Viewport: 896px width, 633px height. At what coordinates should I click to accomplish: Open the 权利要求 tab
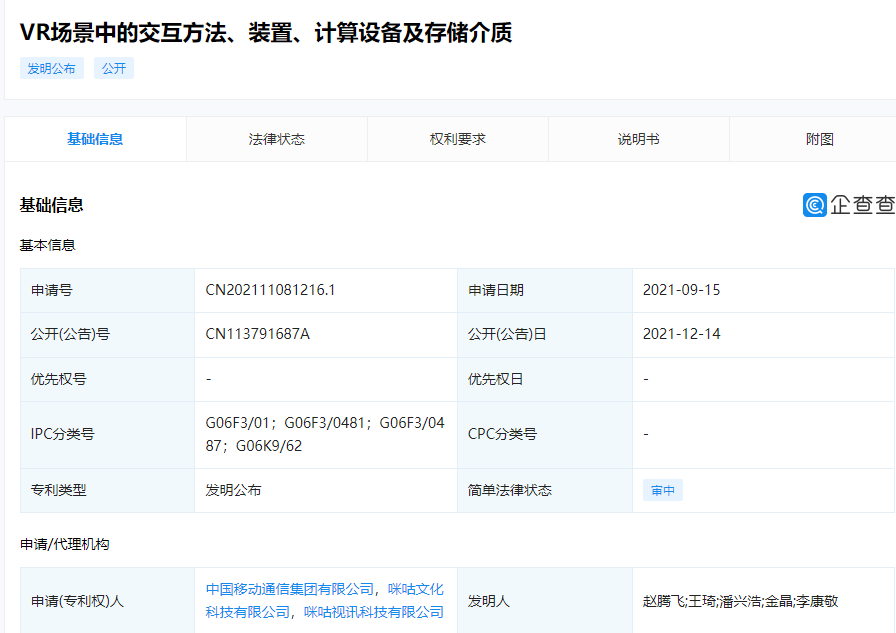coord(458,139)
